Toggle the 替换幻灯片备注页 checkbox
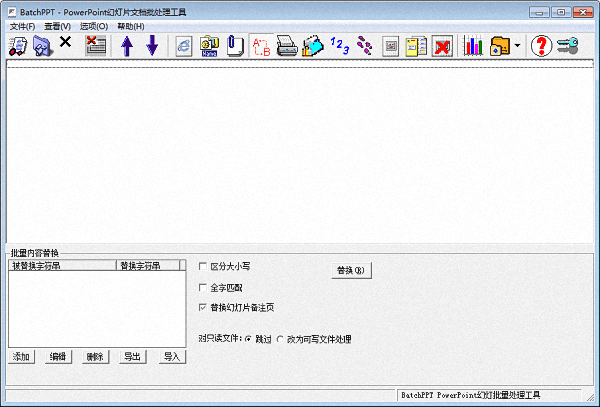Screen dimensions: 600x407 (203, 308)
